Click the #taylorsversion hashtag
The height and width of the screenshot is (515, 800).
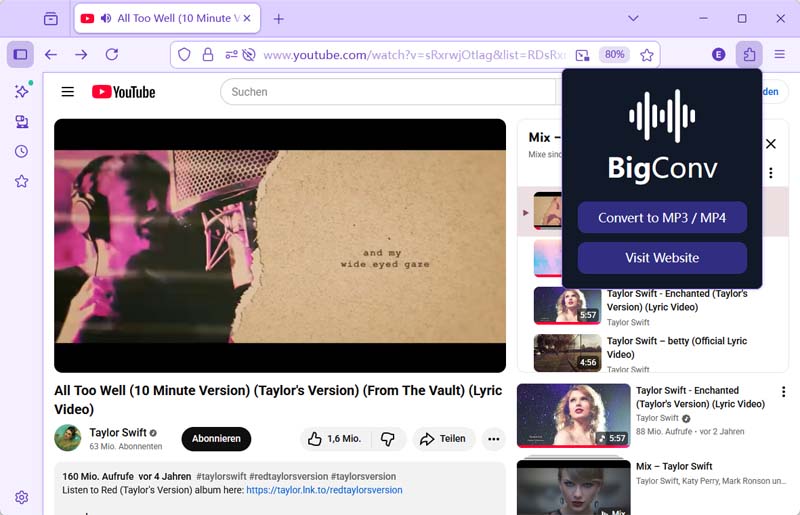pyautogui.click(x=363, y=476)
